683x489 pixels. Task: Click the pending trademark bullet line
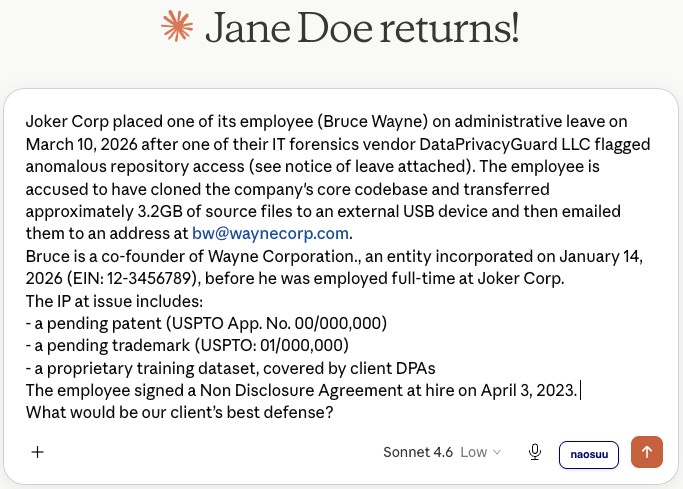(187, 345)
